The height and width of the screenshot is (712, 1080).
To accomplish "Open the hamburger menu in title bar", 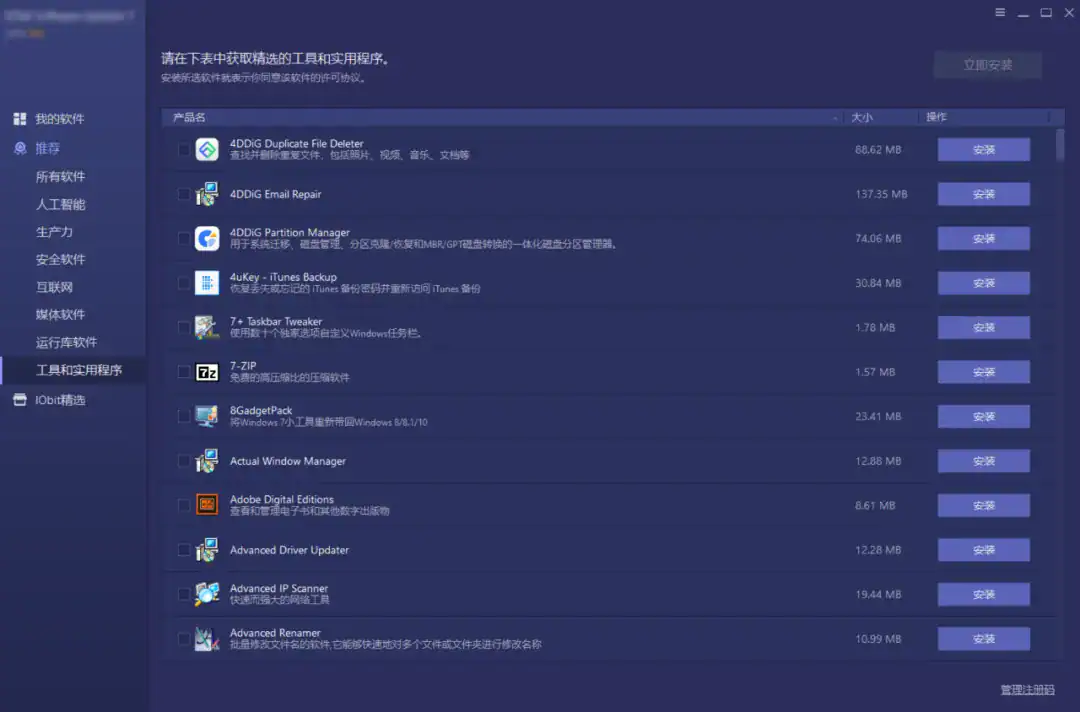I will [x=1000, y=12].
